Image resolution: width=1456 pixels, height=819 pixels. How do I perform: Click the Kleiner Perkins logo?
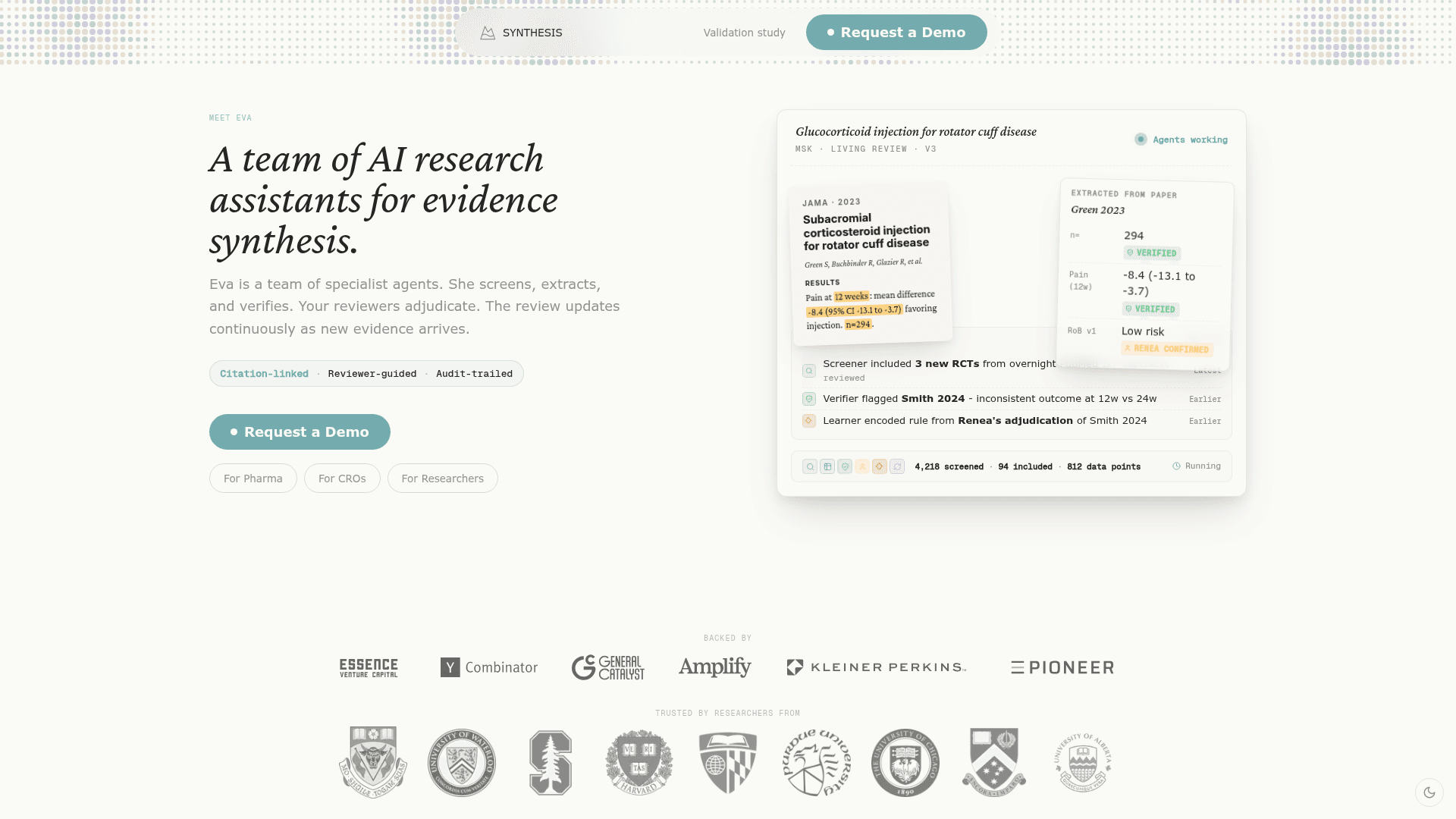pyautogui.click(x=877, y=667)
